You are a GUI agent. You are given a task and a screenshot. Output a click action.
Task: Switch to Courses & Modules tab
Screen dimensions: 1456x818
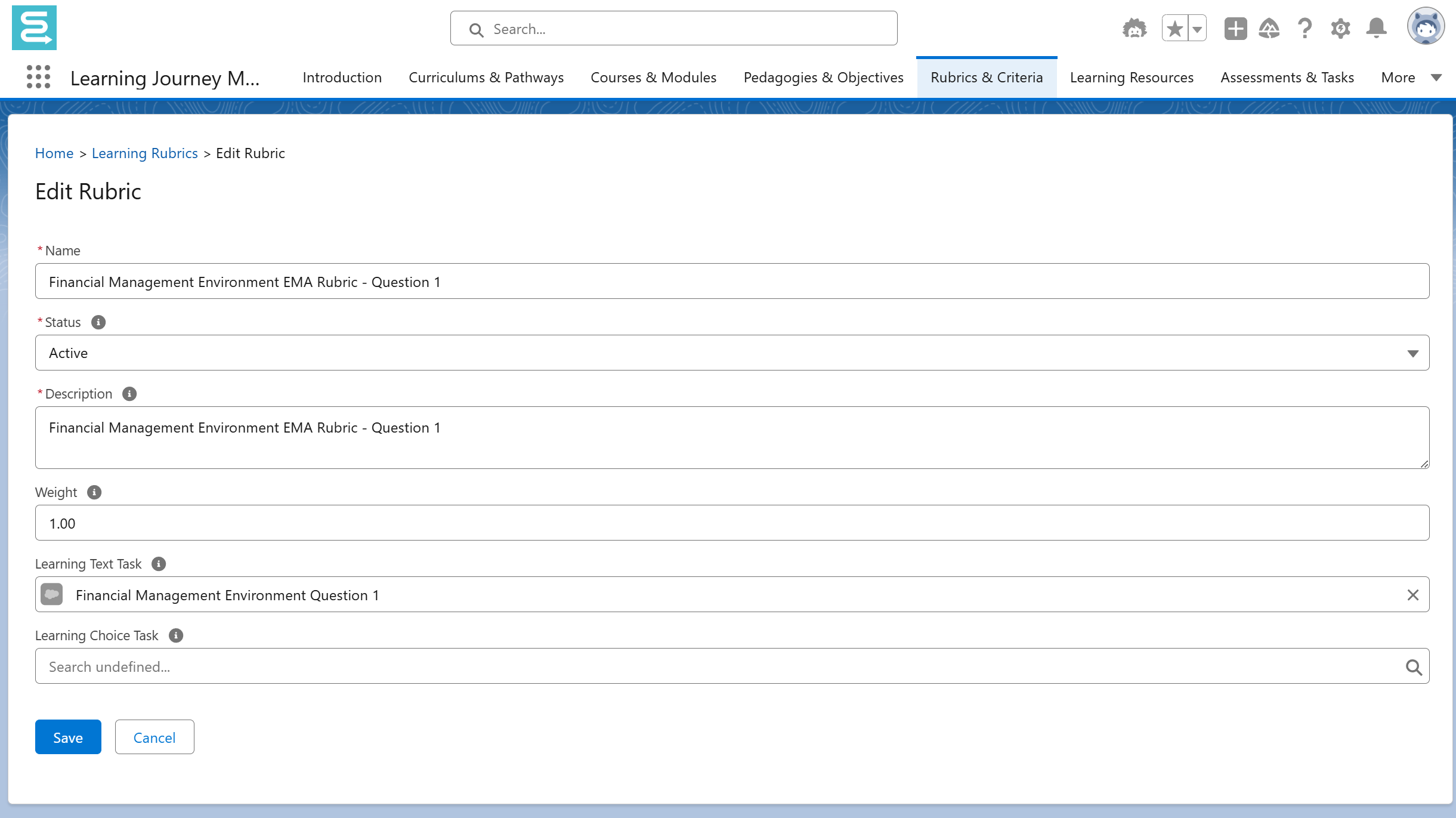coord(653,78)
